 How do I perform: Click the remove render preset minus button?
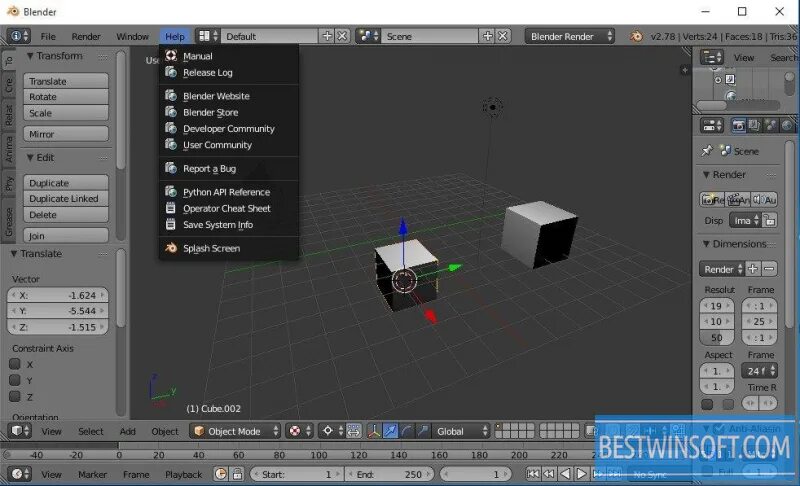[x=769, y=269]
